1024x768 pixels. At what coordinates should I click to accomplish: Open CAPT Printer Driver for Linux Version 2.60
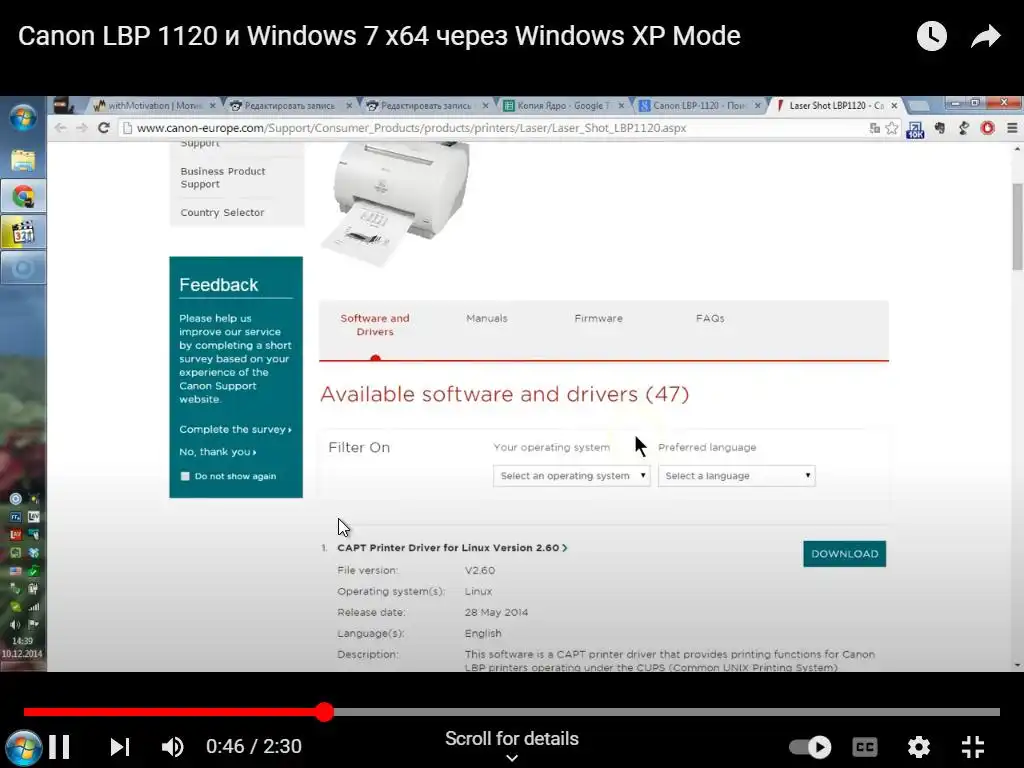(x=452, y=548)
